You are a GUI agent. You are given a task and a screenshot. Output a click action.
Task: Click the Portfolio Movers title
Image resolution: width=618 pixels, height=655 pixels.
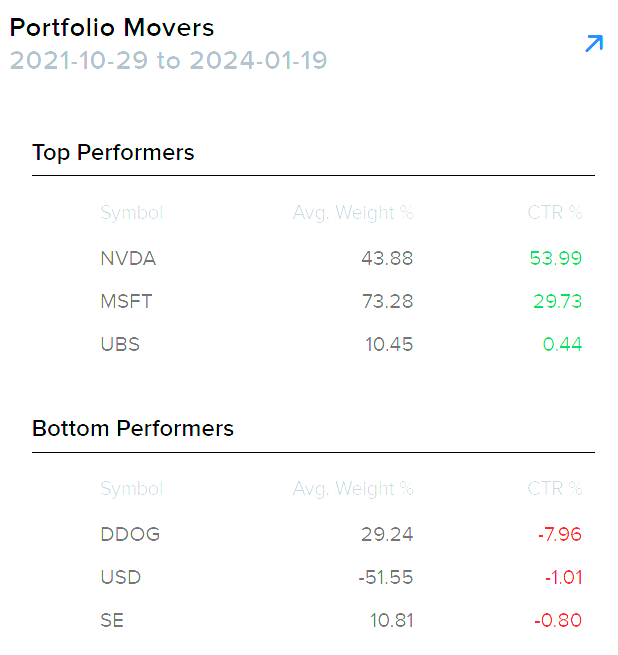112,28
